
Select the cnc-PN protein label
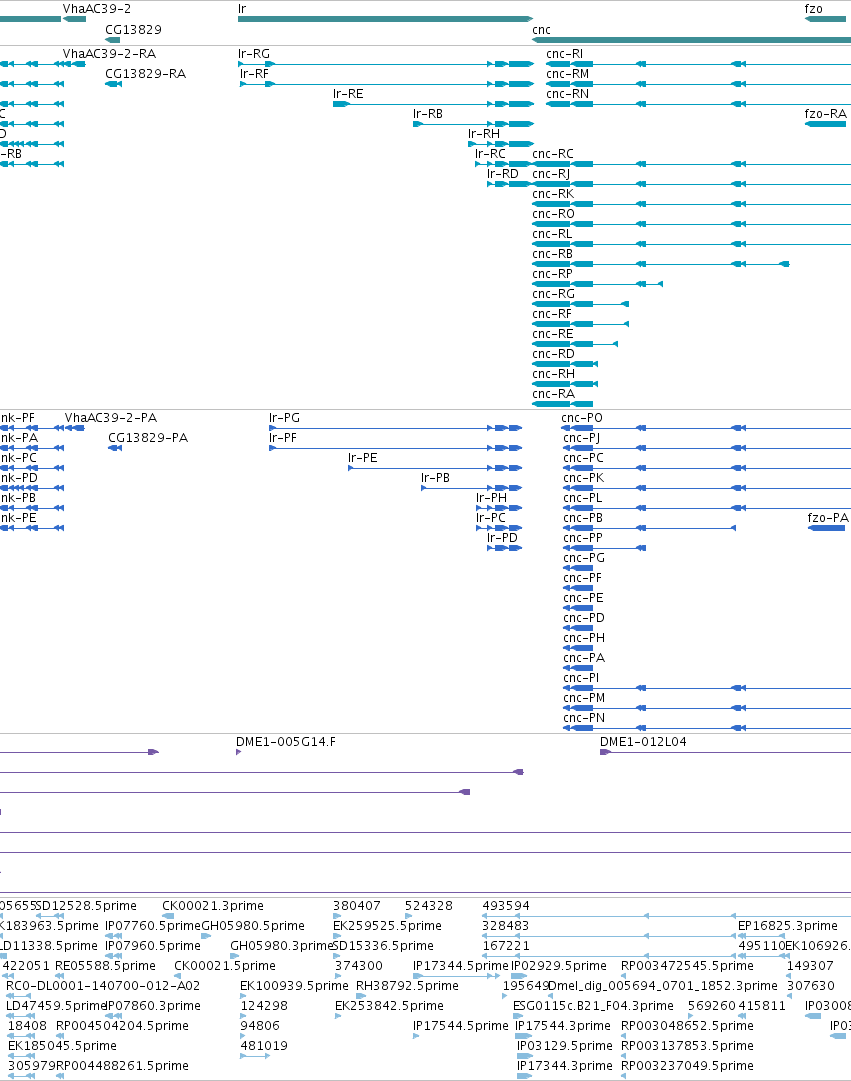(584, 718)
